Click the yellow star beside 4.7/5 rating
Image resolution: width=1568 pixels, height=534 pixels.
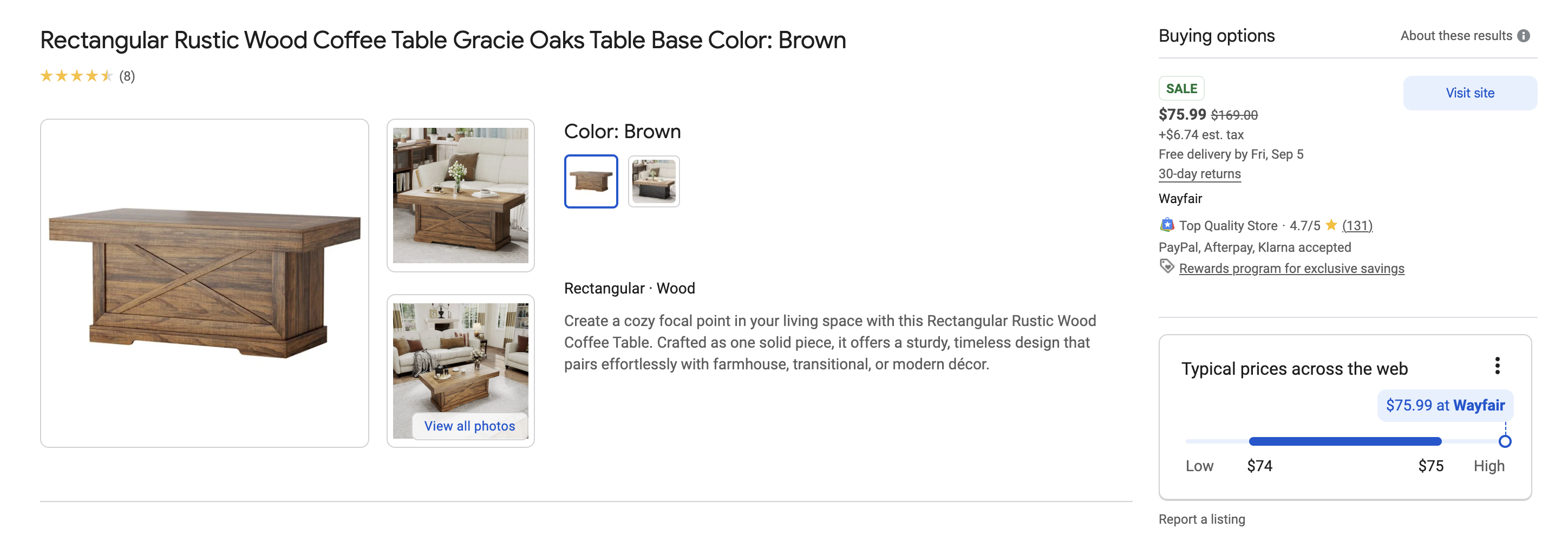point(1331,225)
